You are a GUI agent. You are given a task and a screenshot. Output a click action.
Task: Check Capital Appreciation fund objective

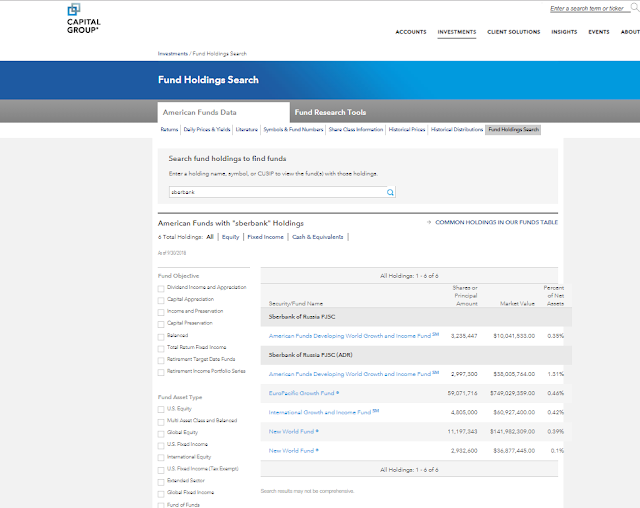[x=161, y=300]
